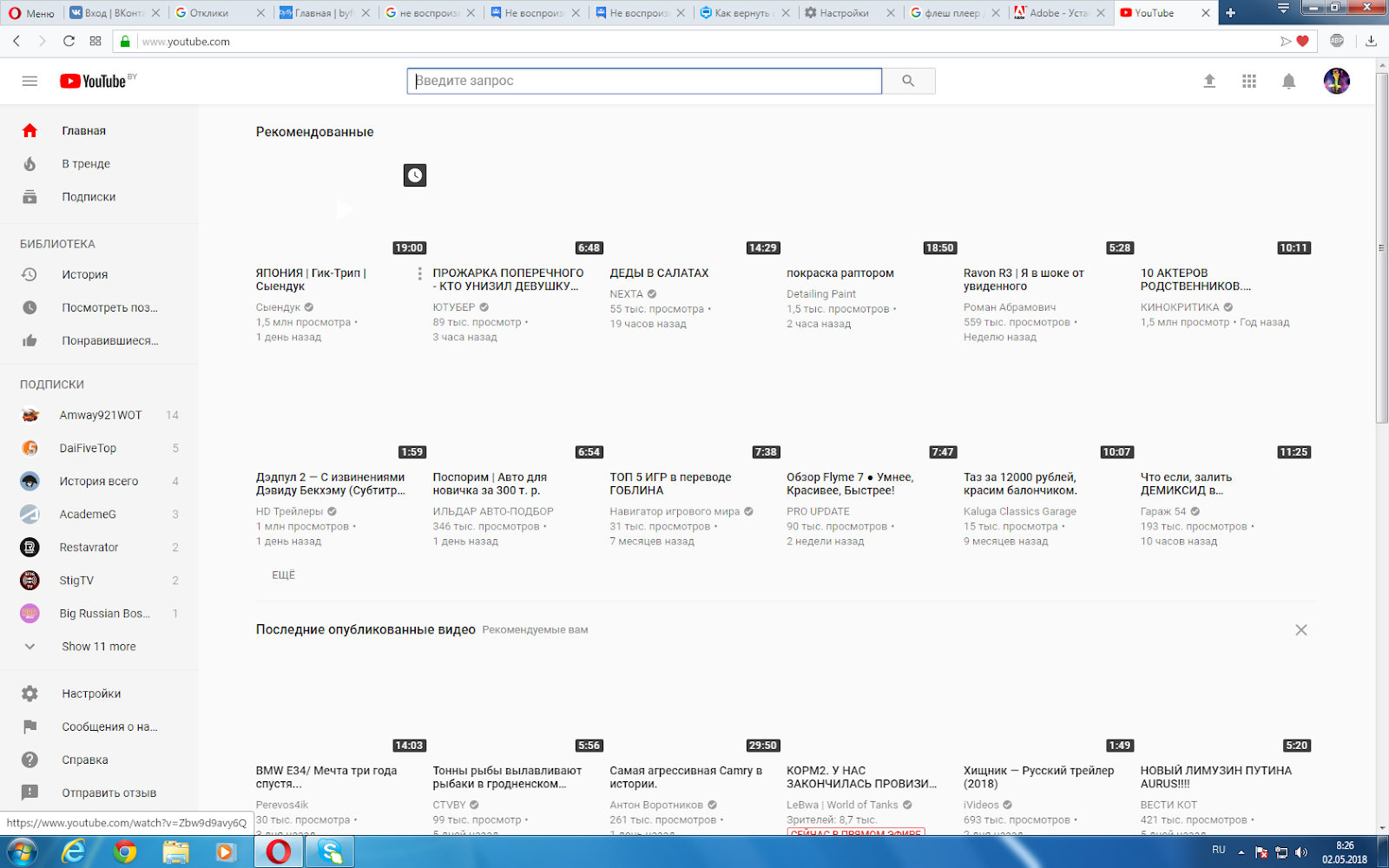Switch to the Отклики tab
Image resolution: width=1389 pixels, height=868 pixels.
219,13
